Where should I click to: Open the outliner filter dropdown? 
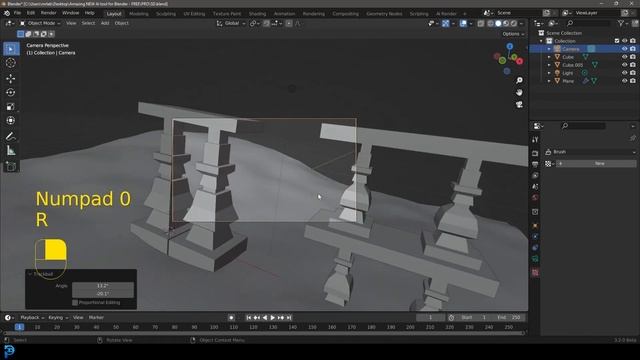coord(622,24)
